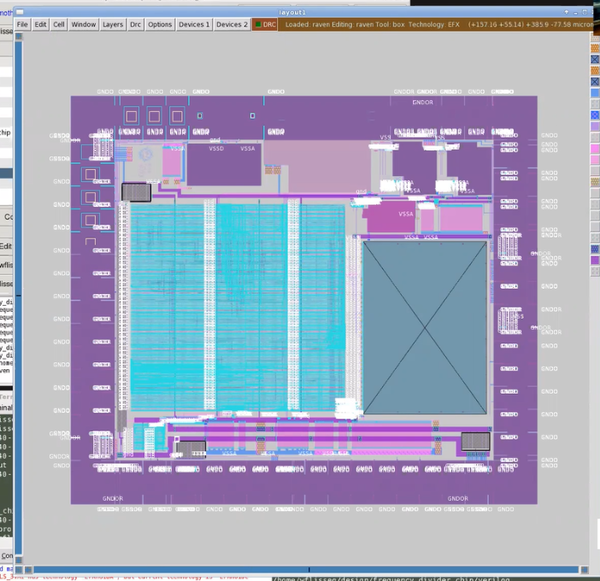600x581 pixels.
Task: Click the large crossed-out macro block
Action: point(425,327)
